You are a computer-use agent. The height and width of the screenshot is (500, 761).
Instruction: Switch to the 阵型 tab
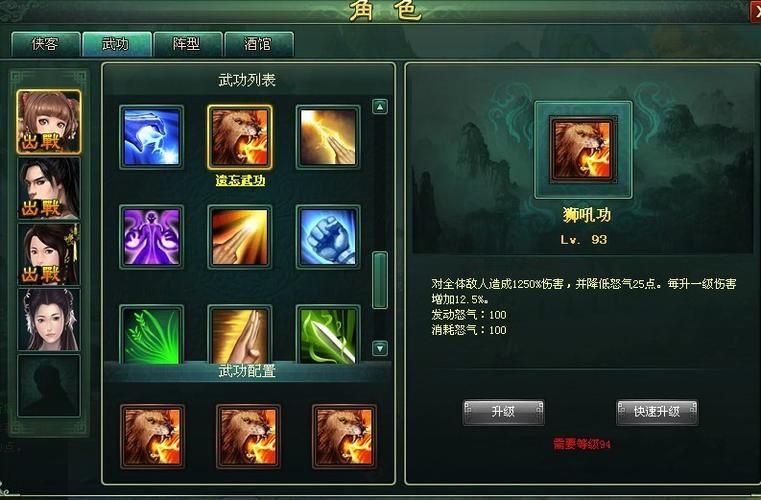(x=187, y=44)
